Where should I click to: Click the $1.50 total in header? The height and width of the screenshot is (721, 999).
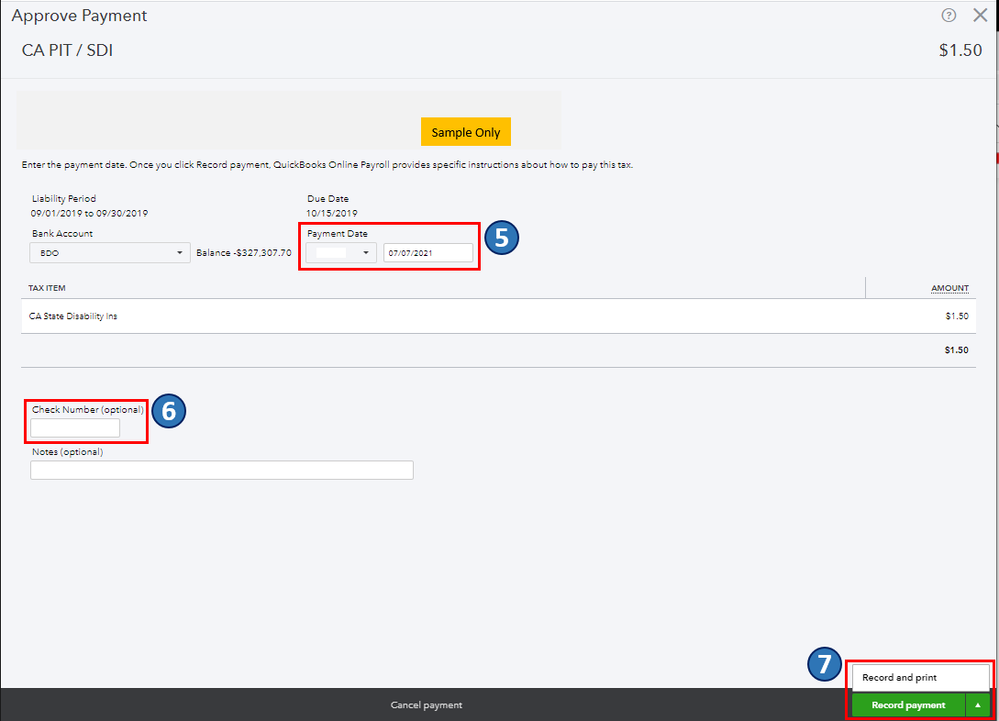[960, 50]
